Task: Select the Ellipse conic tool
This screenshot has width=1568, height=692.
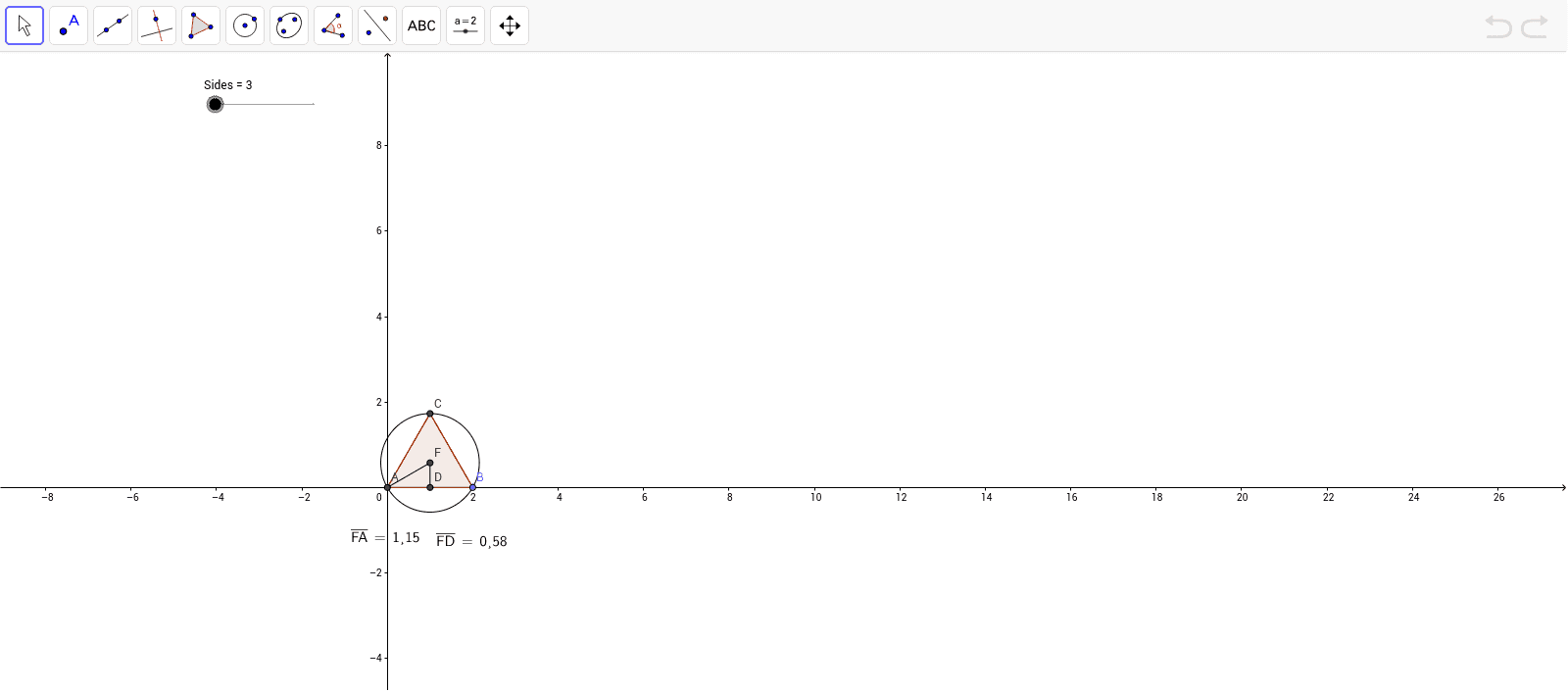Action: pos(289,25)
